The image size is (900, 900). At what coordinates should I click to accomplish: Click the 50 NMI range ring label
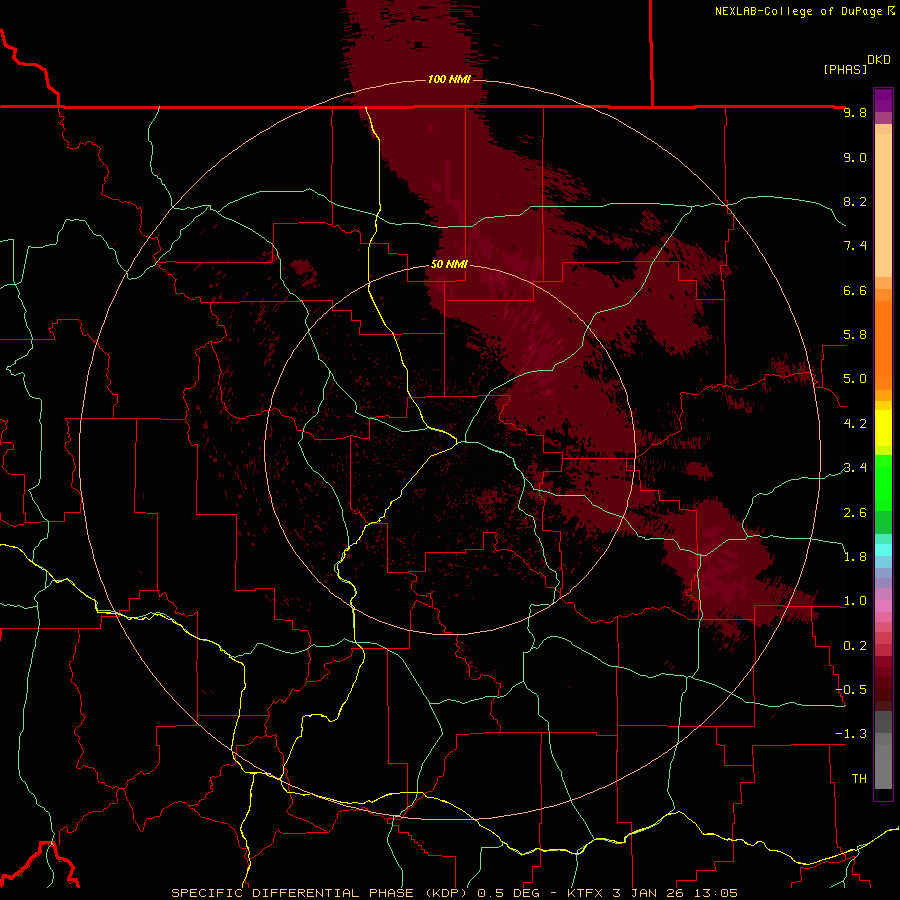pyautogui.click(x=449, y=264)
